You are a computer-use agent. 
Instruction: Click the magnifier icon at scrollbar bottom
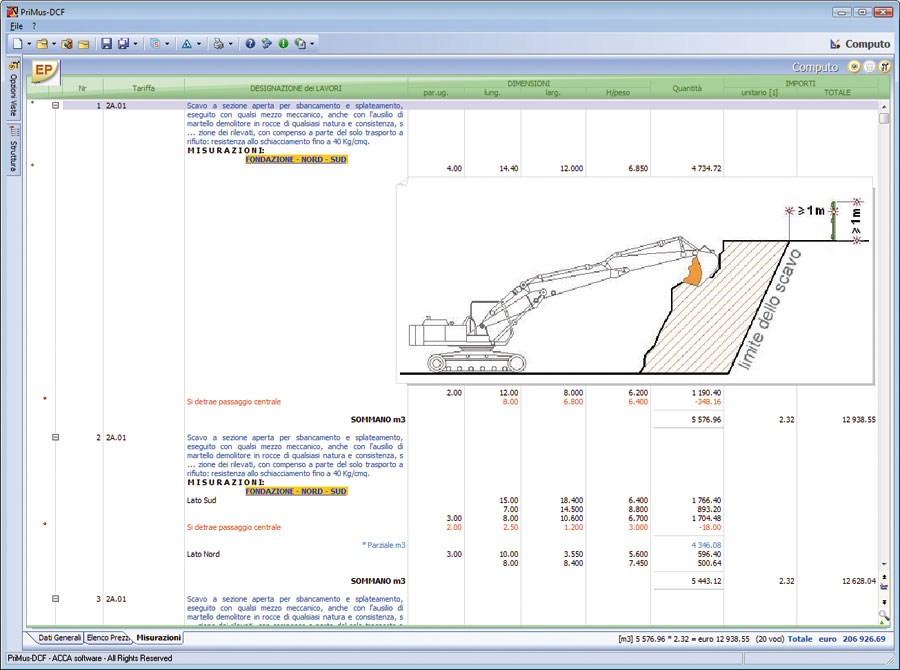click(884, 616)
